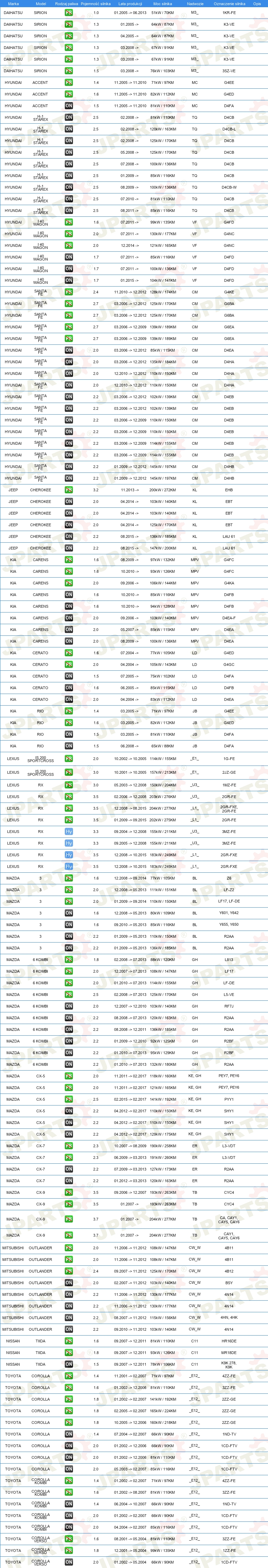Click hybrid Hy icon in RX 09.2004 row
The width and height of the screenshot is (268, 1568).
69,832
